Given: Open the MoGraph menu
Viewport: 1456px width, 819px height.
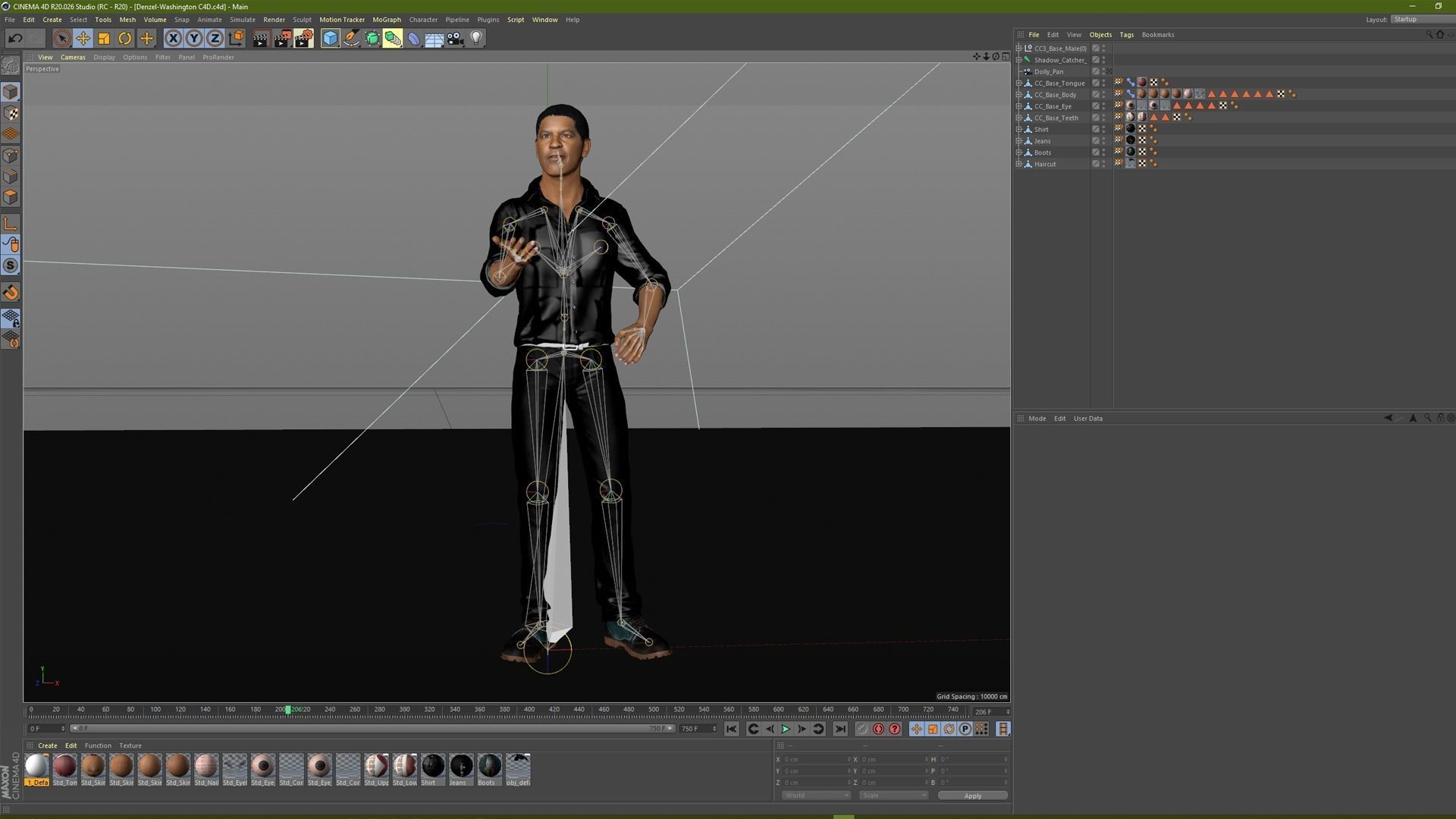Looking at the screenshot, I should point(387,20).
